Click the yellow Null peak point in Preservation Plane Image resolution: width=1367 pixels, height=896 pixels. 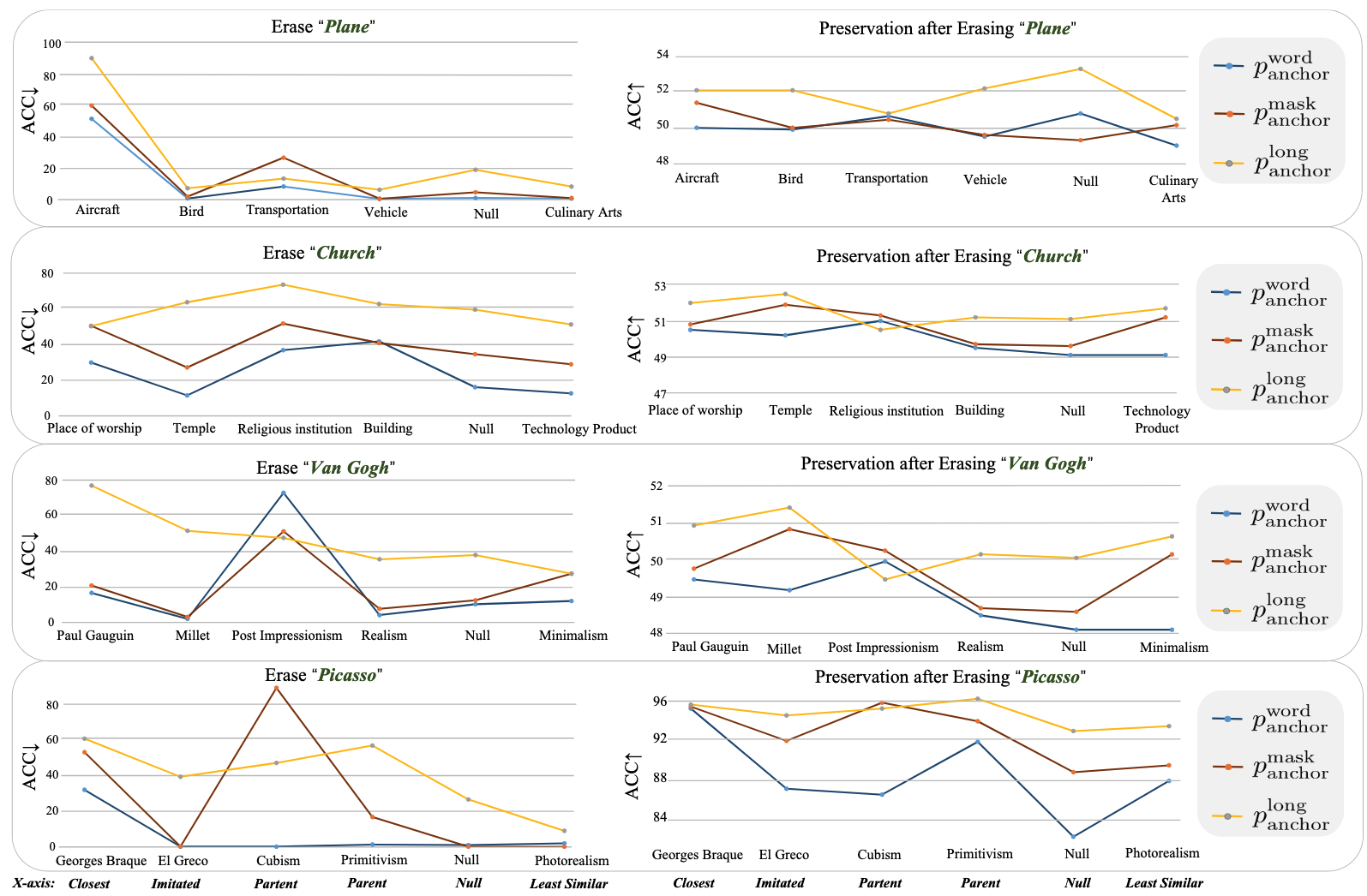coord(1080,69)
